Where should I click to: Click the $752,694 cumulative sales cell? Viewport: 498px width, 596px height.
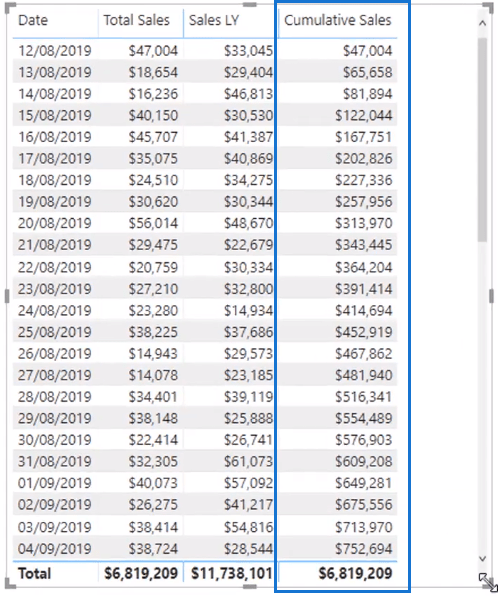[363, 548]
